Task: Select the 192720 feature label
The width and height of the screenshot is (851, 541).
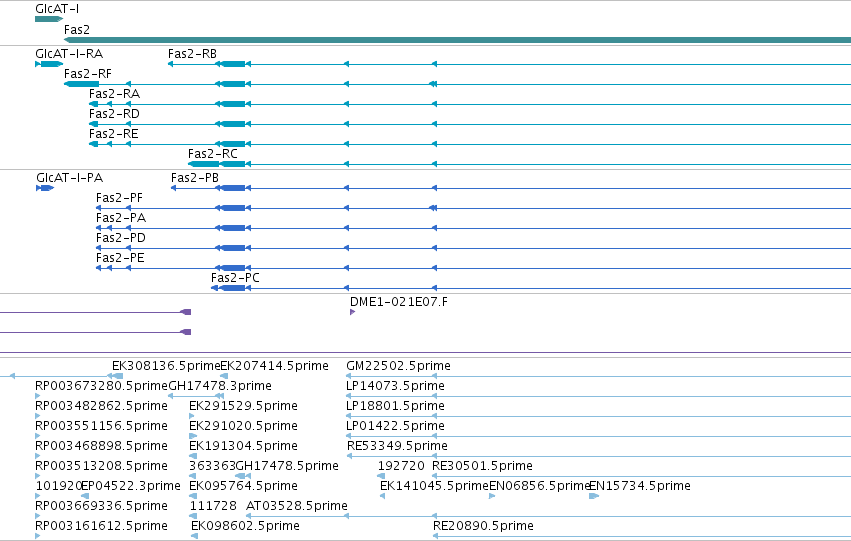Action: [x=401, y=467]
